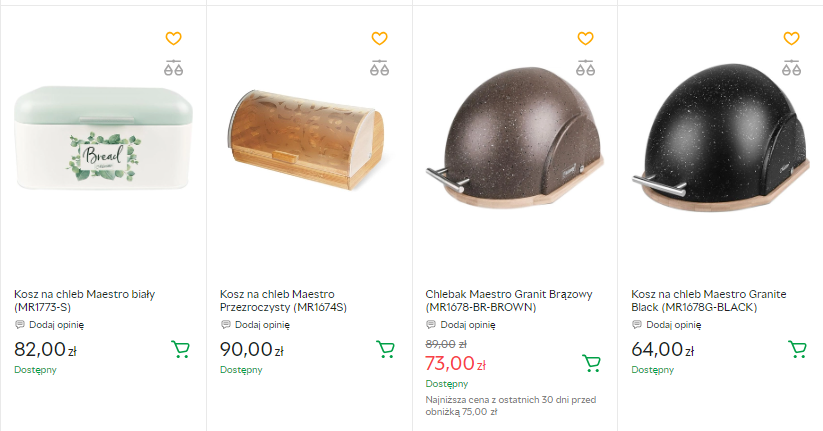Add white Maestro bread bin to wishlist
The image size is (823, 431).
click(173, 39)
